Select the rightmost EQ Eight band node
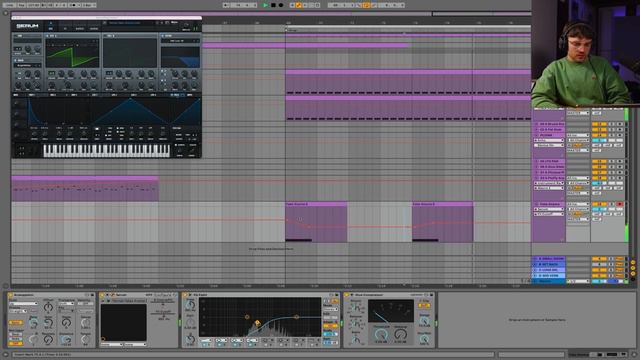The height and width of the screenshot is (360, 640). point(297,317)
